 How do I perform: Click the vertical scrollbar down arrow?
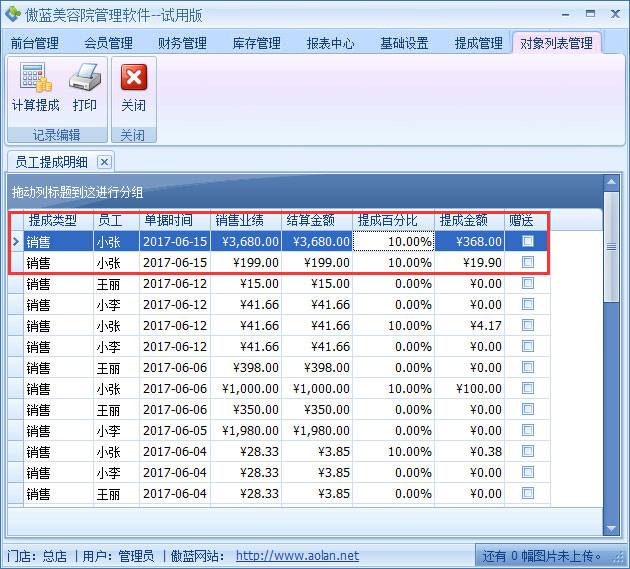611,527
